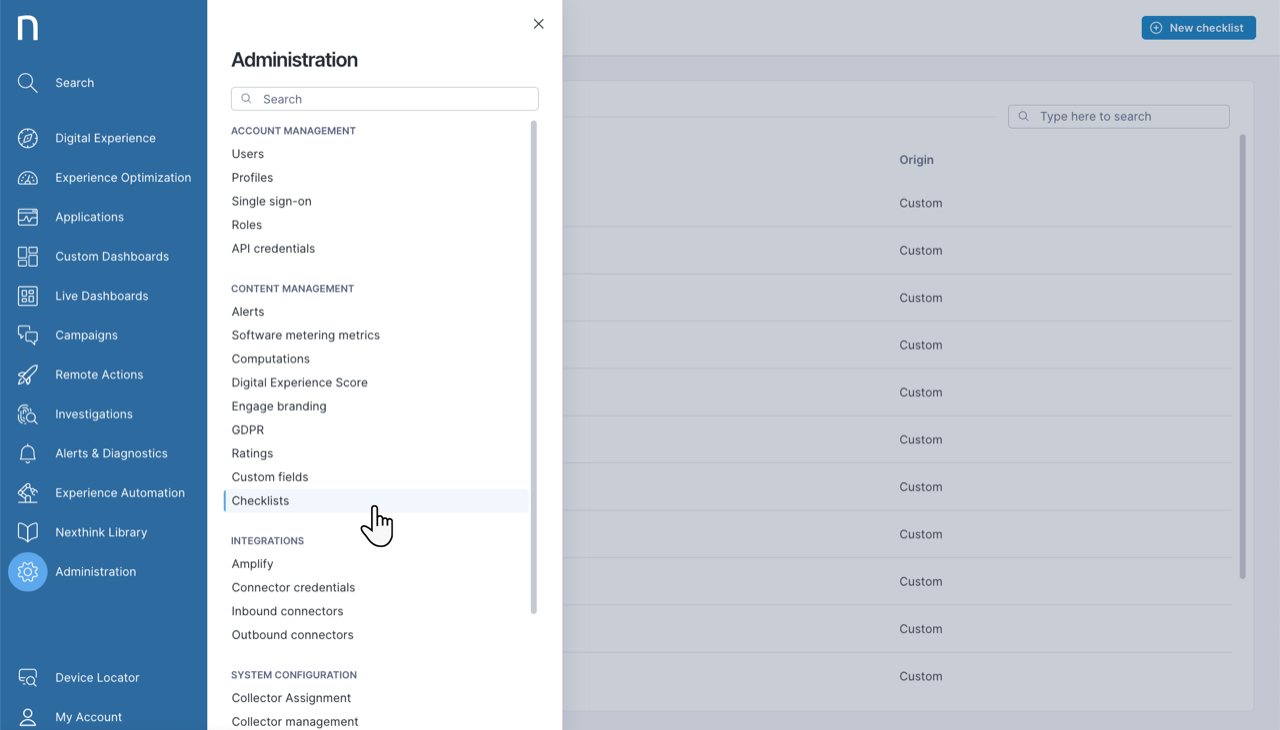Open the Campaigns section
Image resolution: width=1280 pixels, height=730 pixels.
pos(27,335)
